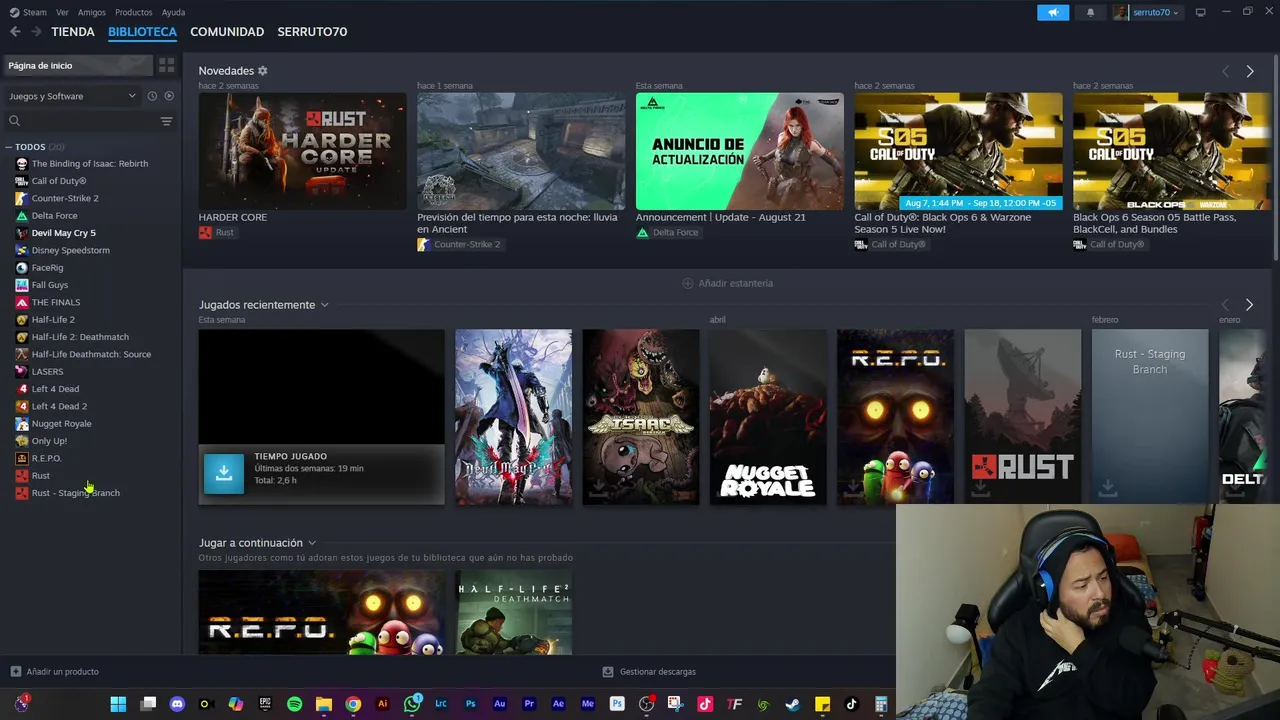The height and width of the screenshot is (720, 1280).
Task: Open Devil May Cry 5 cover
Action: pyautogui.click(x=513, y=417)
